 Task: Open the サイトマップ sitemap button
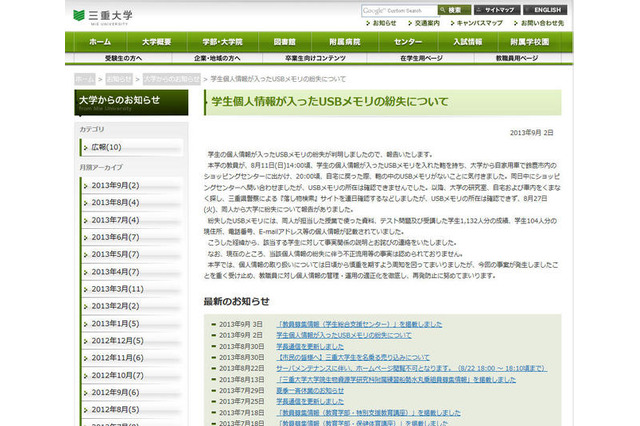(497, 10)
